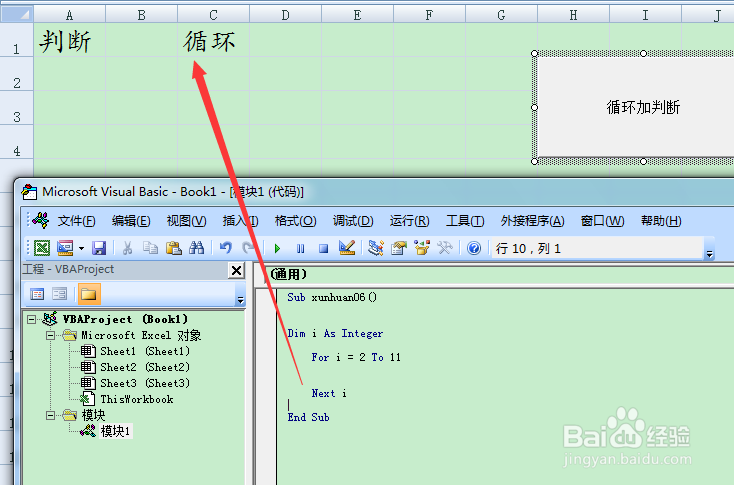This screenshot has height=485, width=734.
Task: Click the cursor position box showing 行 10, 列 1
Action: pyautogui.click(x=597, y=248)
